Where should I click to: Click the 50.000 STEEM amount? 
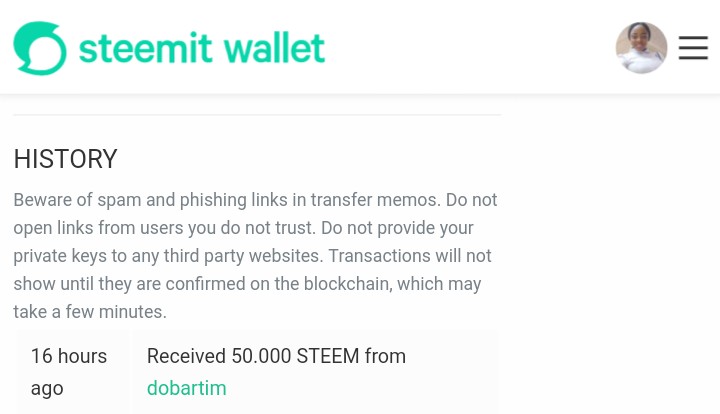pos(295,356)
